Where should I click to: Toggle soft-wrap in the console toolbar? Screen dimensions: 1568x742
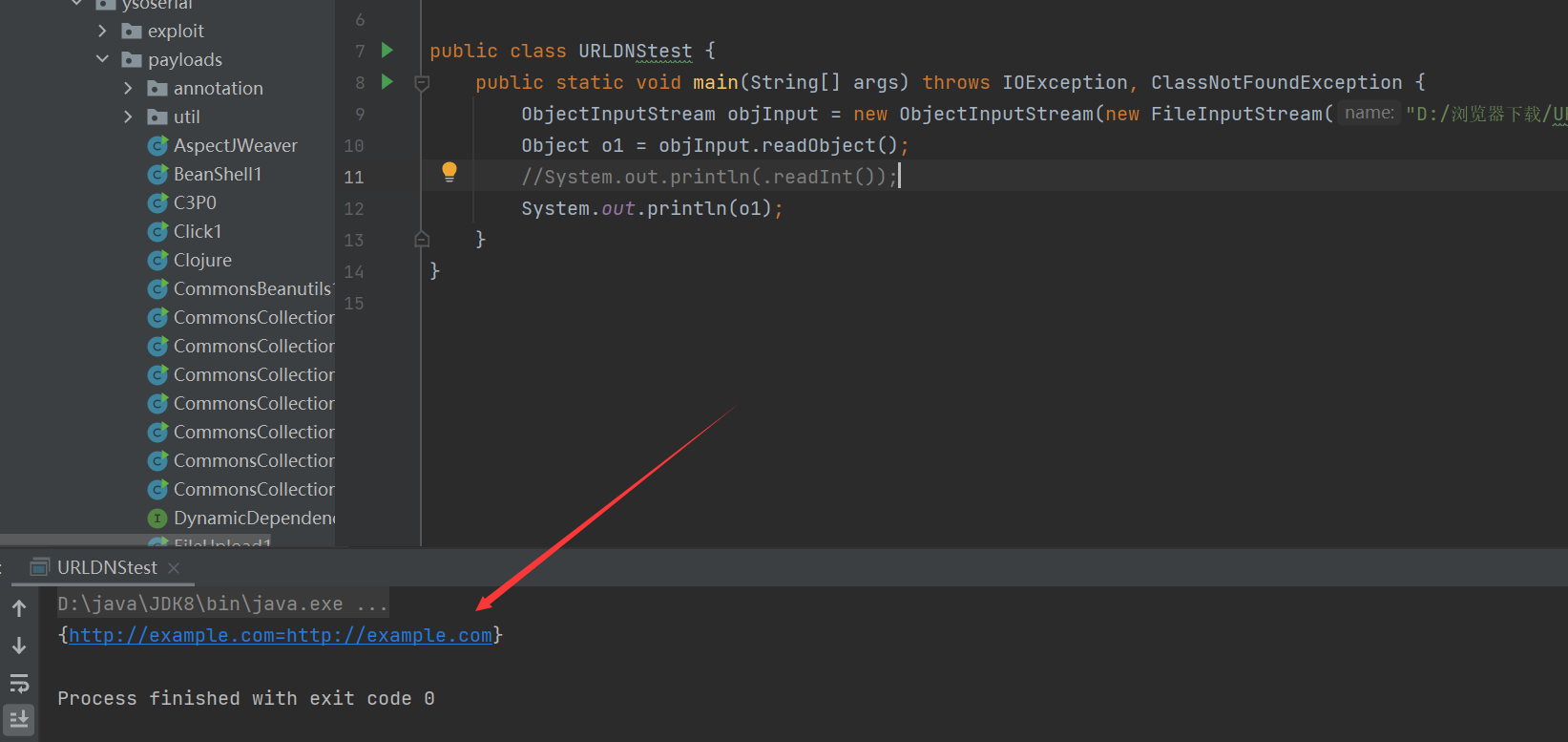point(19,683)
